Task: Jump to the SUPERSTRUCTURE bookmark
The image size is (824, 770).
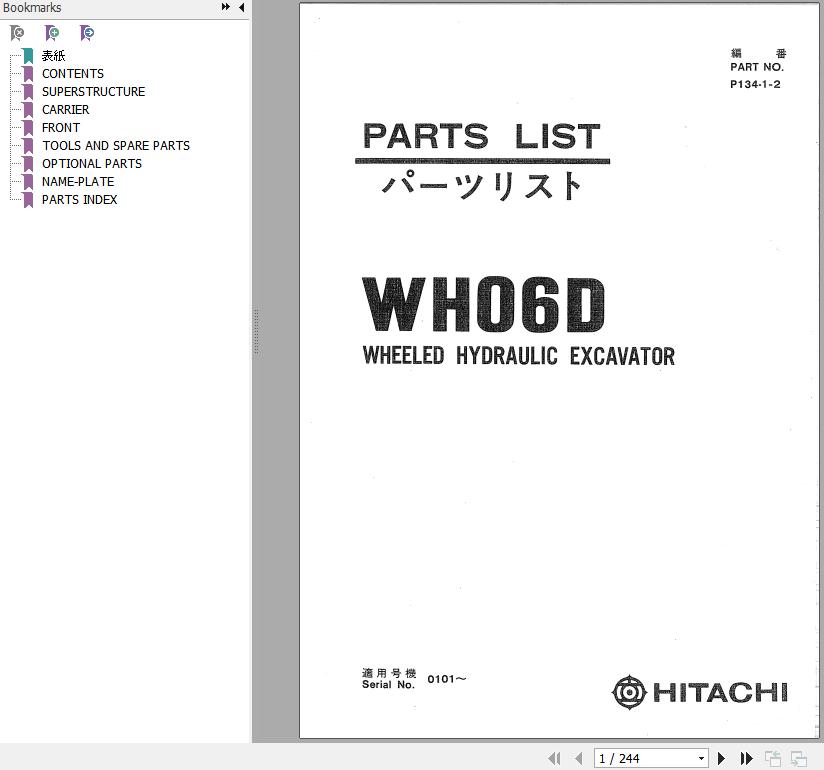Action: coord(94,91)
